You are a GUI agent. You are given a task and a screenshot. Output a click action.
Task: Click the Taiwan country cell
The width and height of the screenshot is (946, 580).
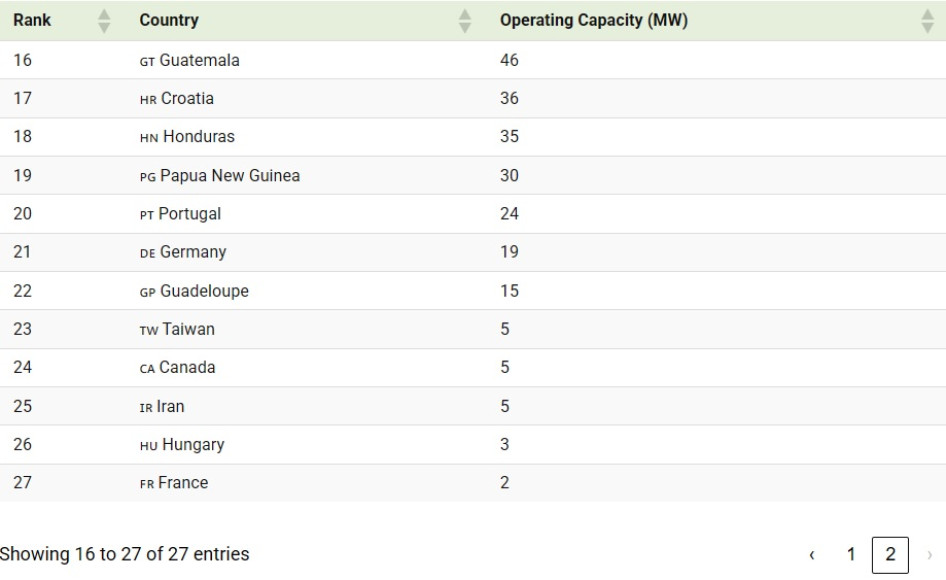pyautogui.click(x=188, y=329)
